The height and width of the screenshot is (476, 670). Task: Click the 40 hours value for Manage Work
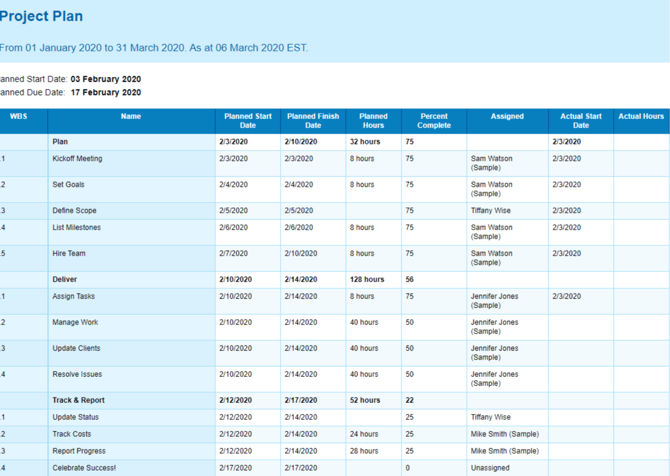364,322
